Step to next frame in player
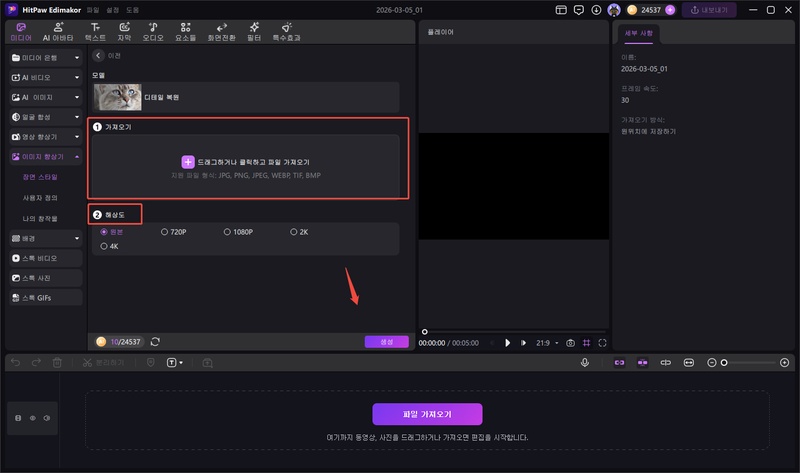 [x=523, y=343]
